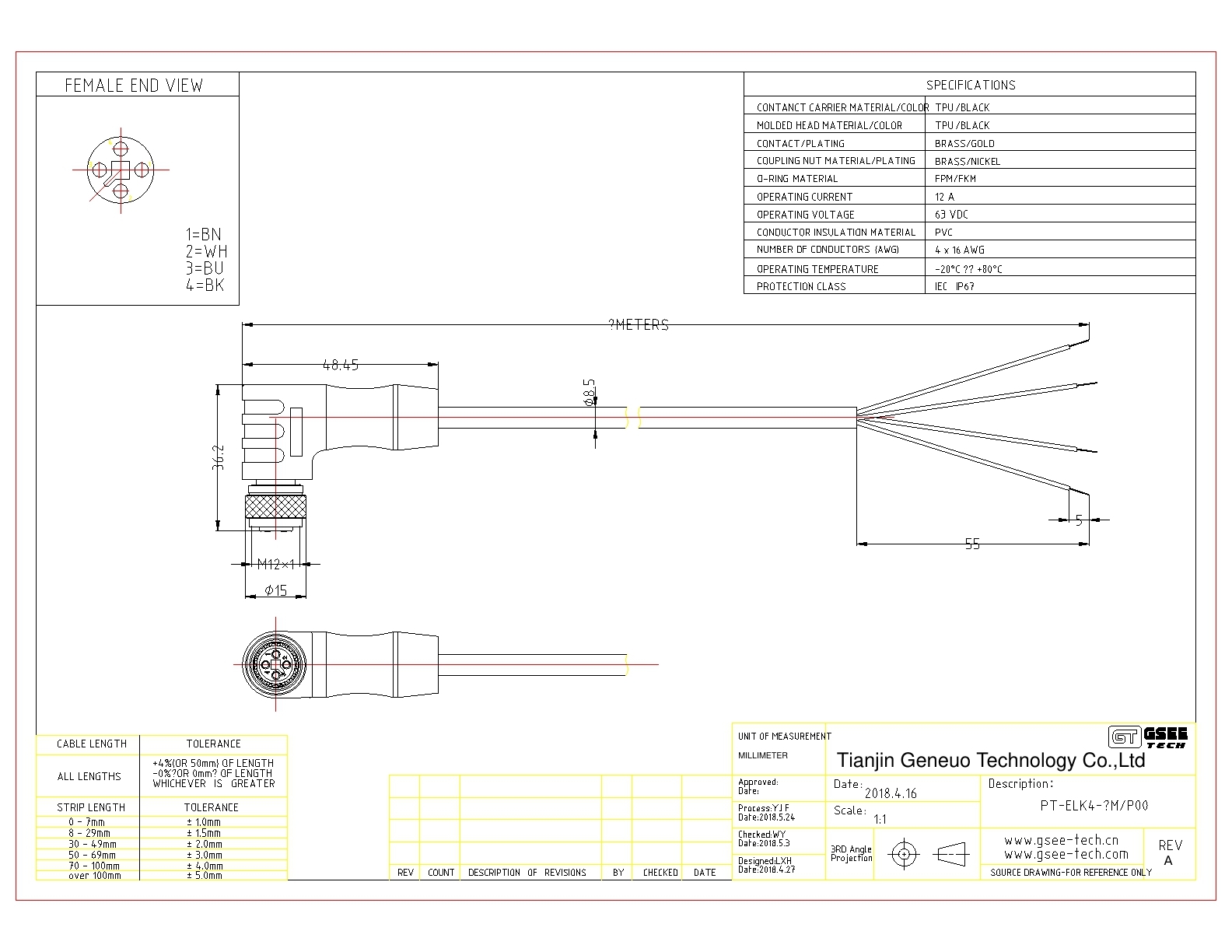This screenshot has height=952, width=1232.
Task: Click the '?METERS' overall length dimension
Action: [639, 325]
